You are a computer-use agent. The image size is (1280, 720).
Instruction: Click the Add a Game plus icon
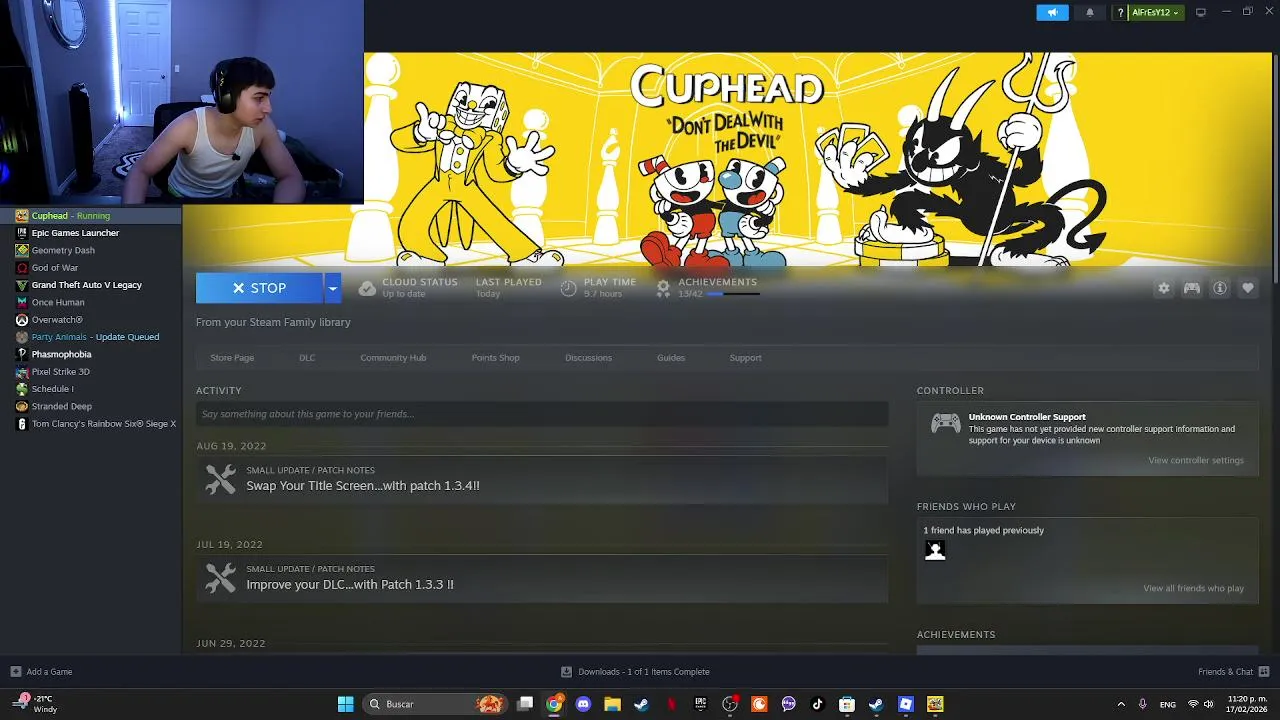(15, 672)
